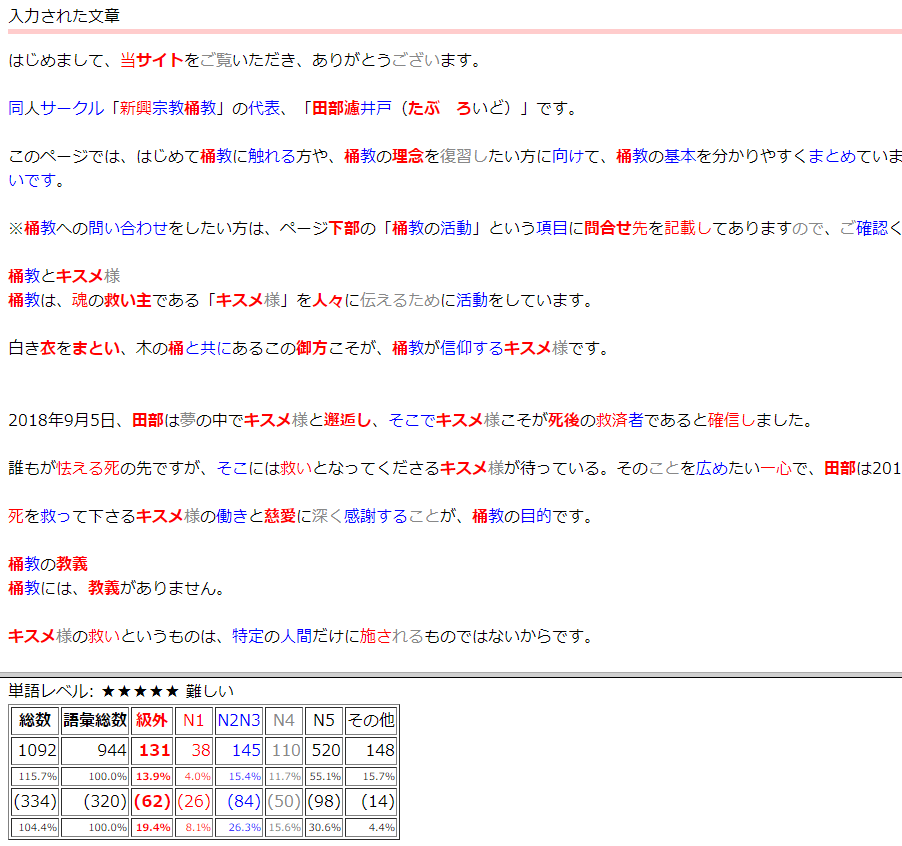Click the red word 記載
902x846 pixels.
click(680, 228)
